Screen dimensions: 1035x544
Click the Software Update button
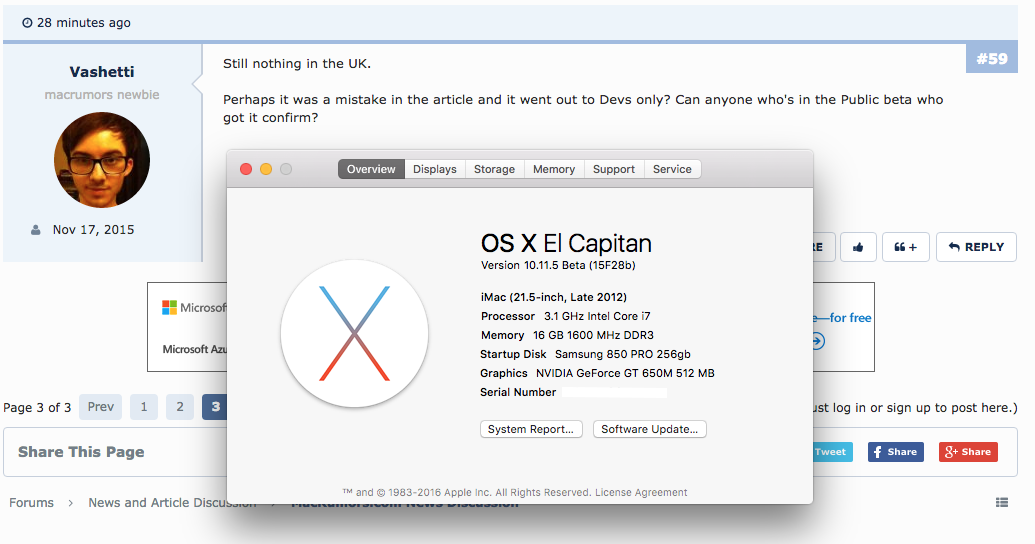pos(650,429)
